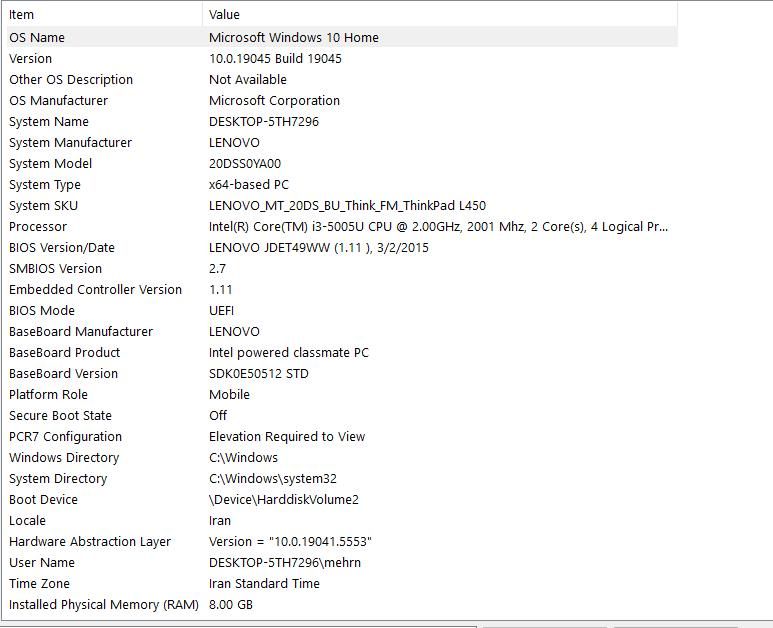Screen dimensions: 773x628
Task: Click value Elevation Required to View
Action: pyautogui.click(x=287, y=437)
